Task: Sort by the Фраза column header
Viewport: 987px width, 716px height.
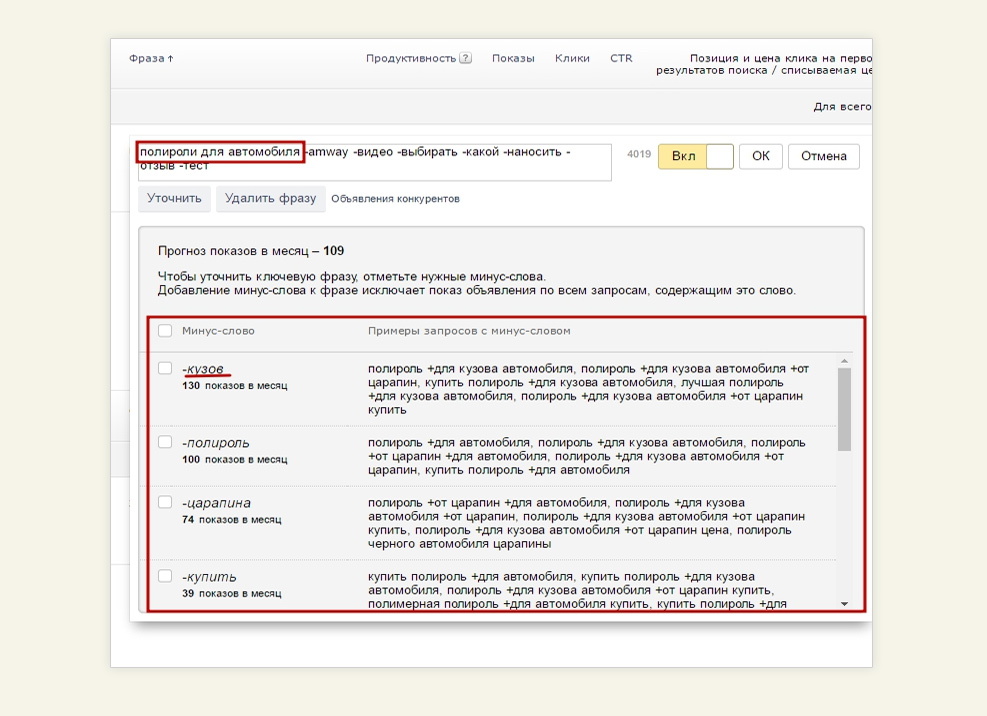Action: 151,59
